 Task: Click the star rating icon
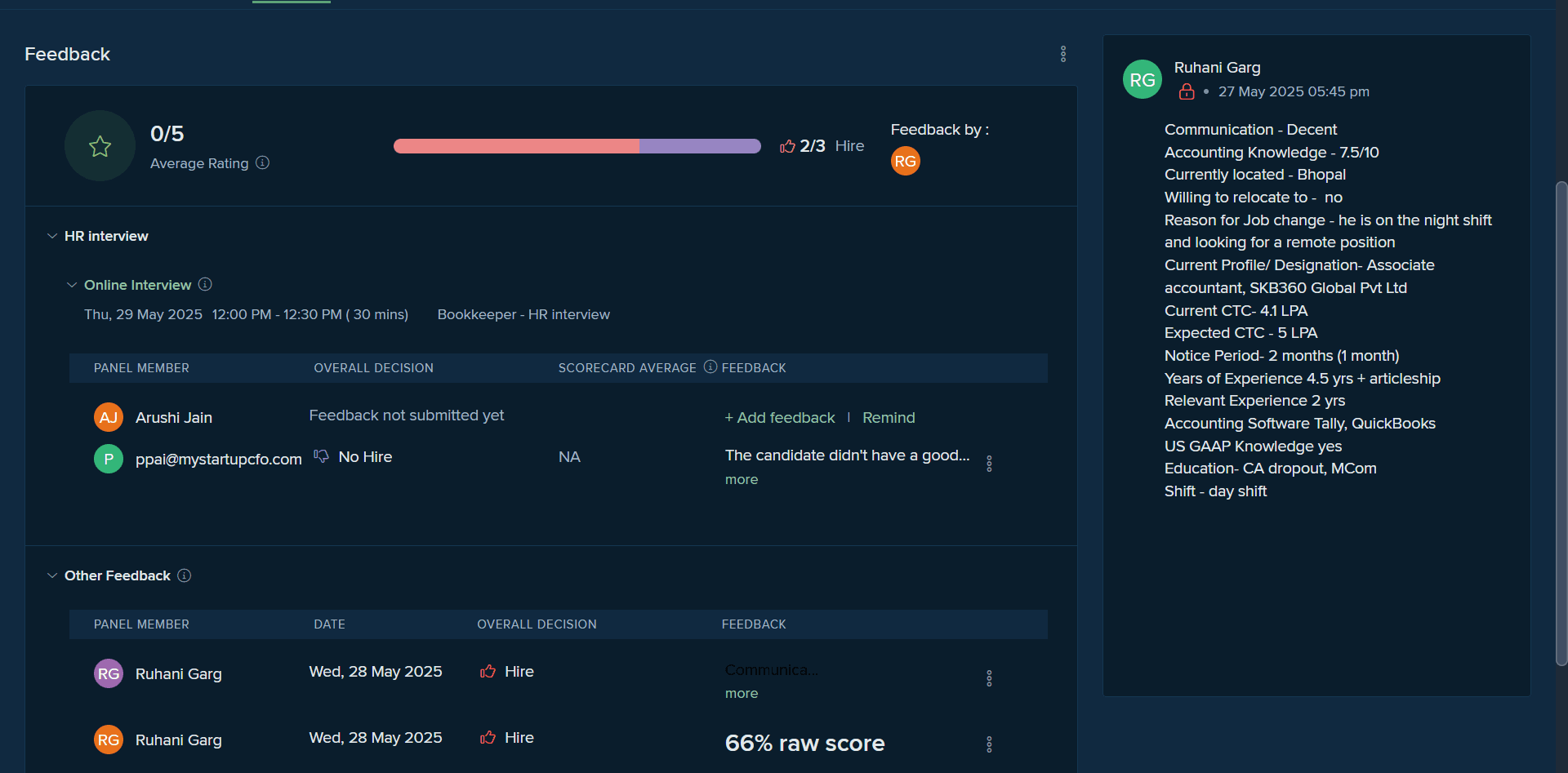click(x=100, y=146)
